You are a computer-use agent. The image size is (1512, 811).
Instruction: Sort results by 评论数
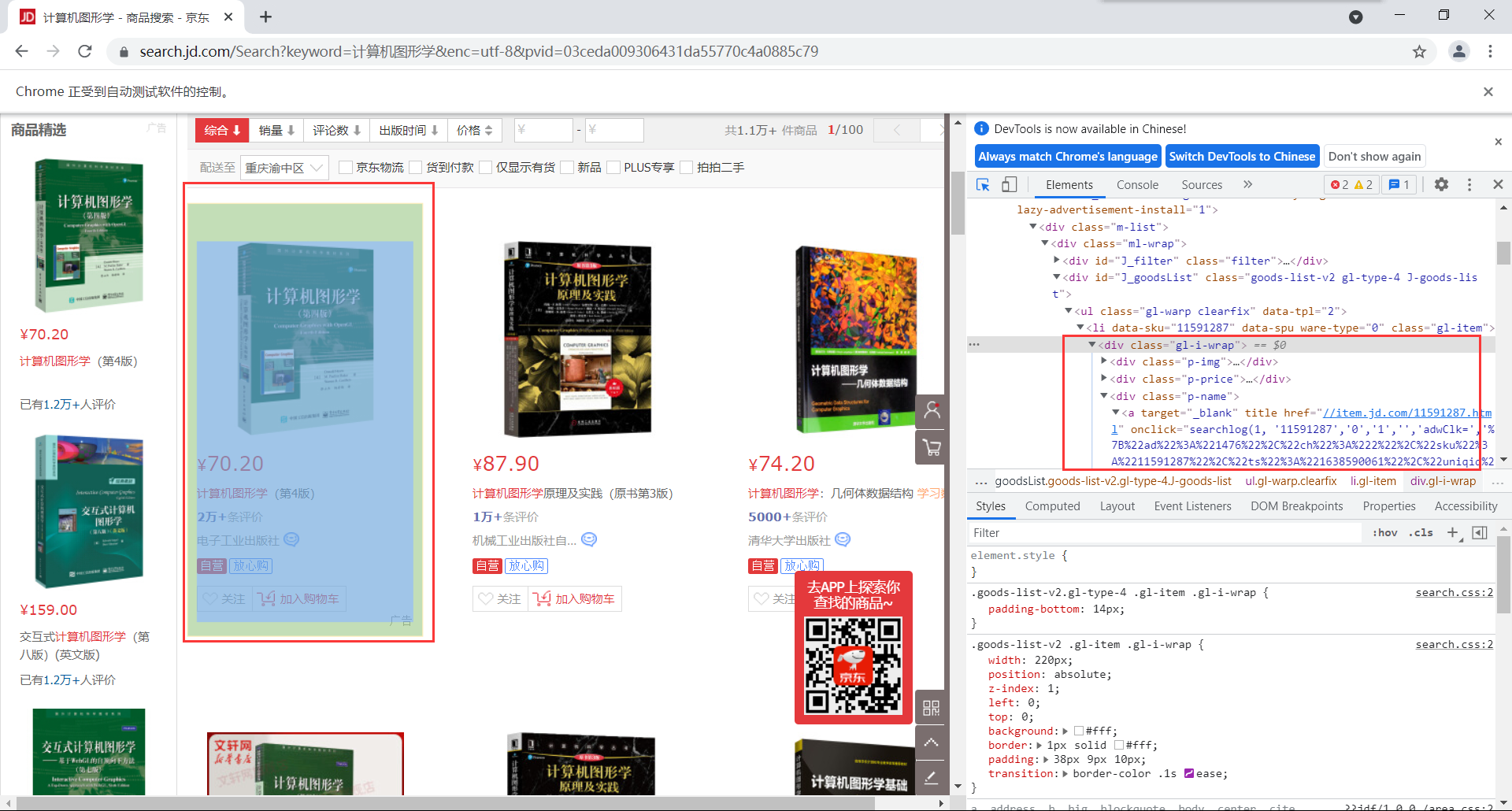tap(336, 130)
